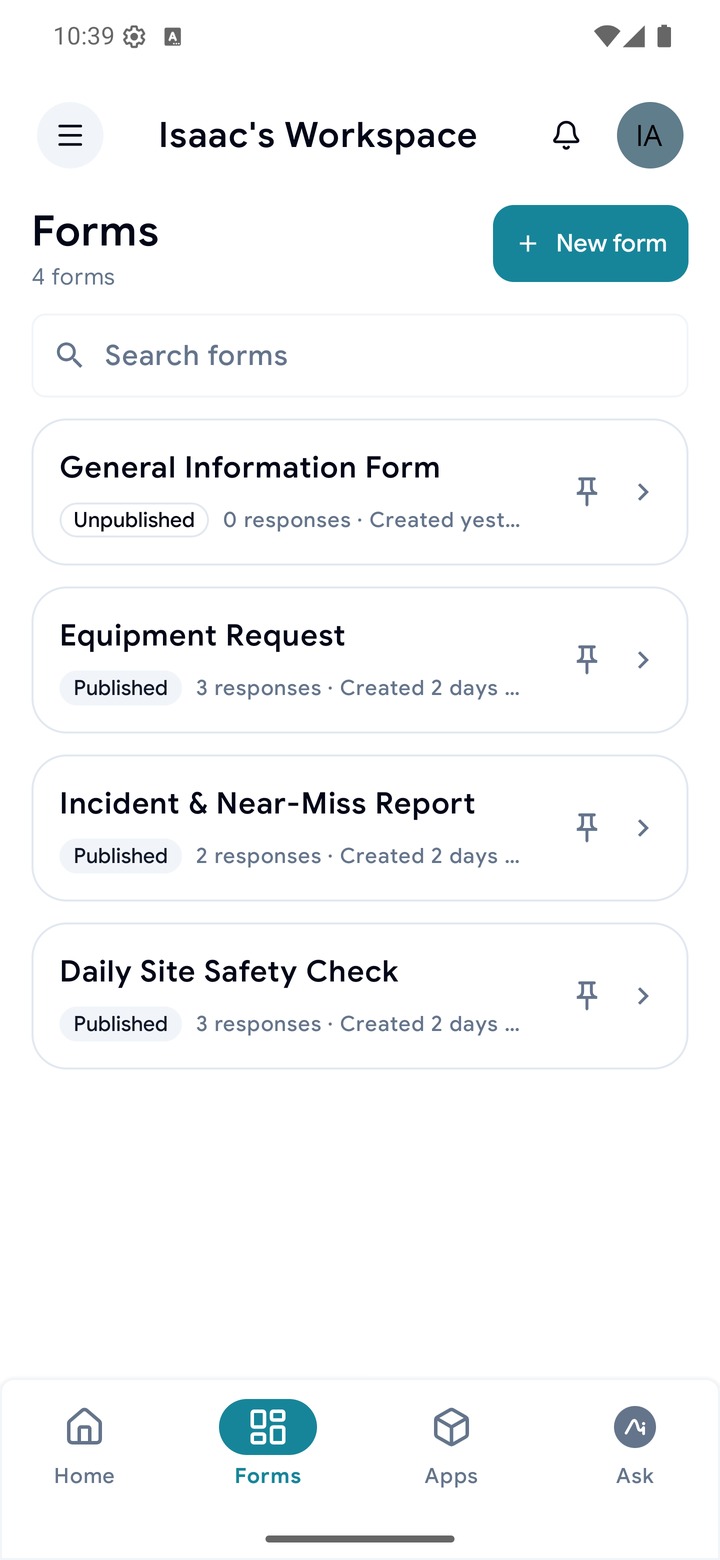720x1560 pixels.
Task: Open the Equipment Request form title
Action: (202, 636)
